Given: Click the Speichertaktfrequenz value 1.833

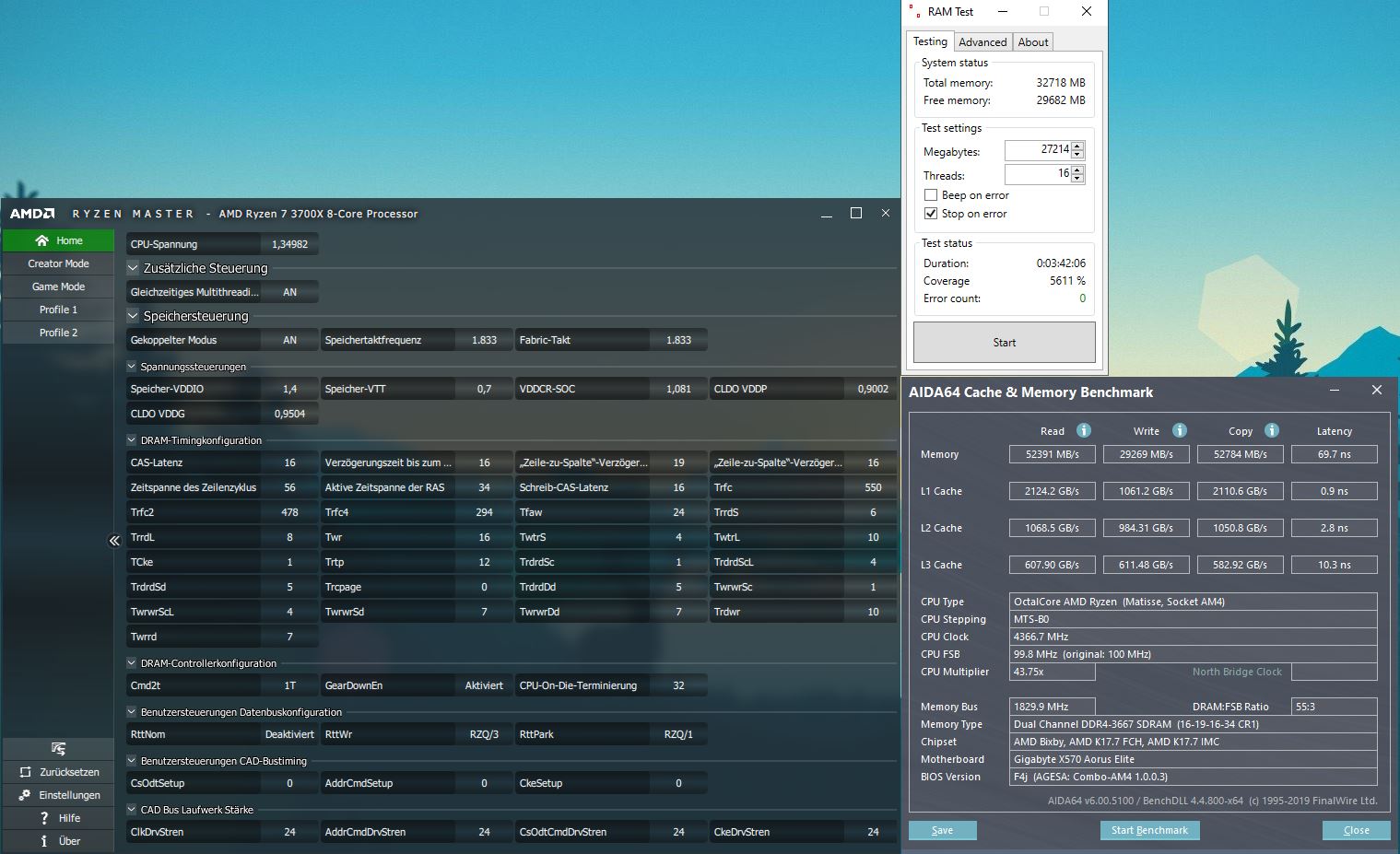Looking at the screenshot, I should tap(484, 340).
